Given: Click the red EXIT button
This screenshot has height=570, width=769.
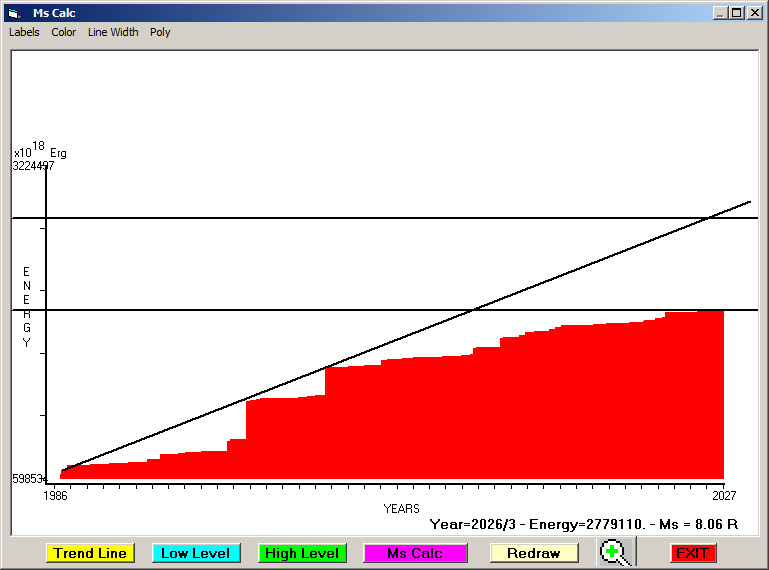Looking at the screenshot, I should point(692,553).
